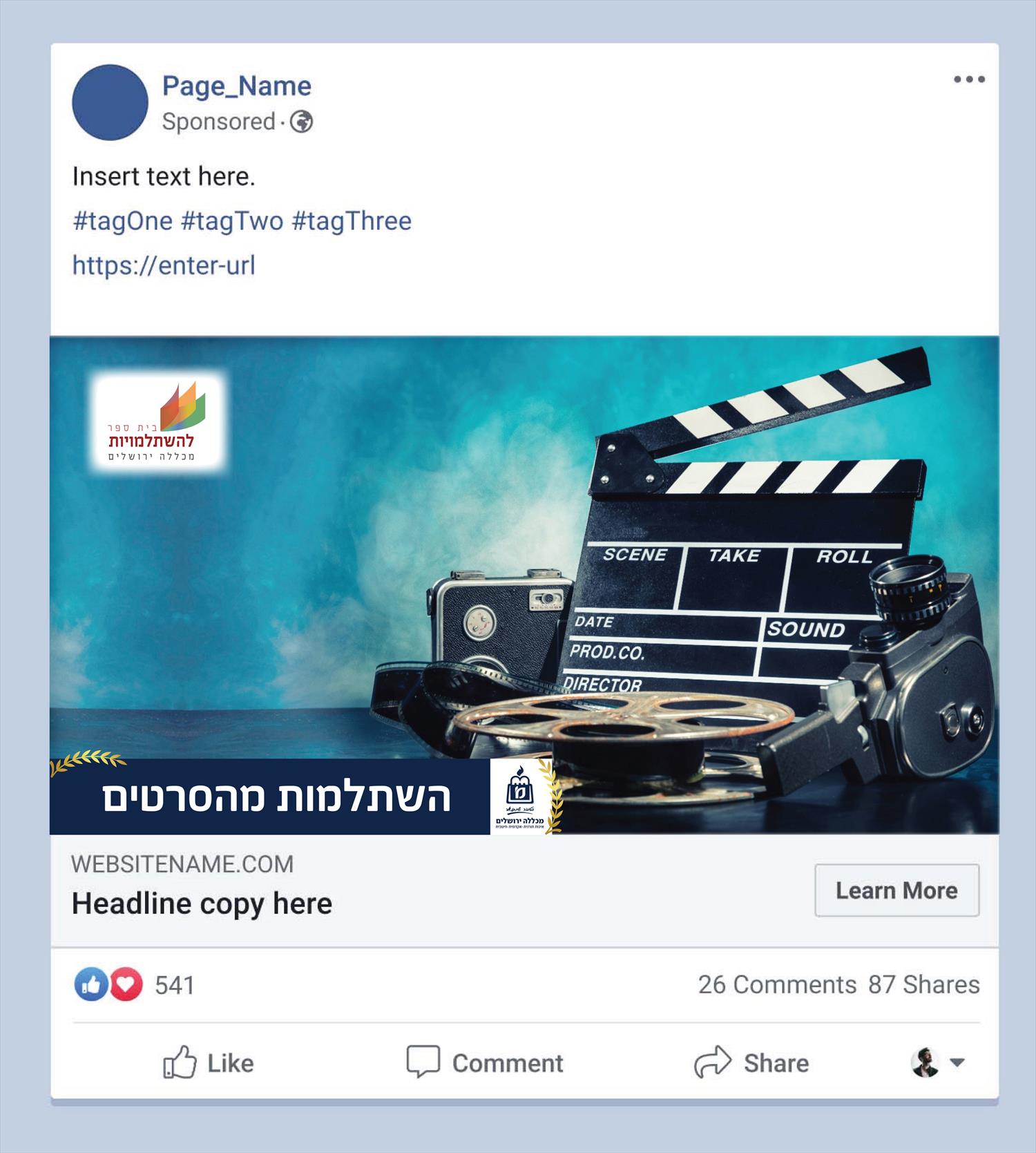
Task: Open the film clapperboard ad image
Action: point(524,585)
